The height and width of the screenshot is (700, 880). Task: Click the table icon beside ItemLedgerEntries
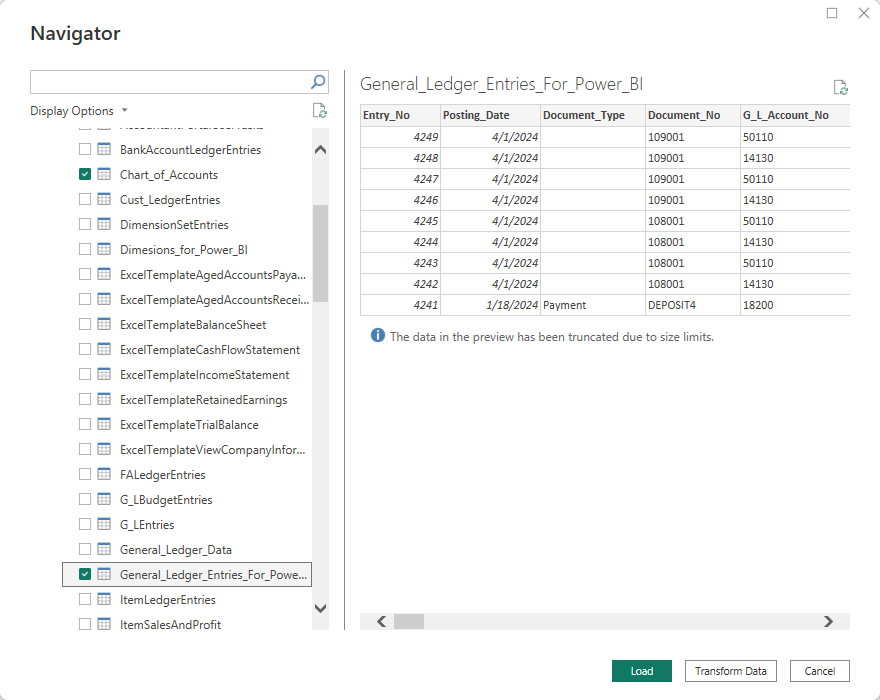coord(104,600)
